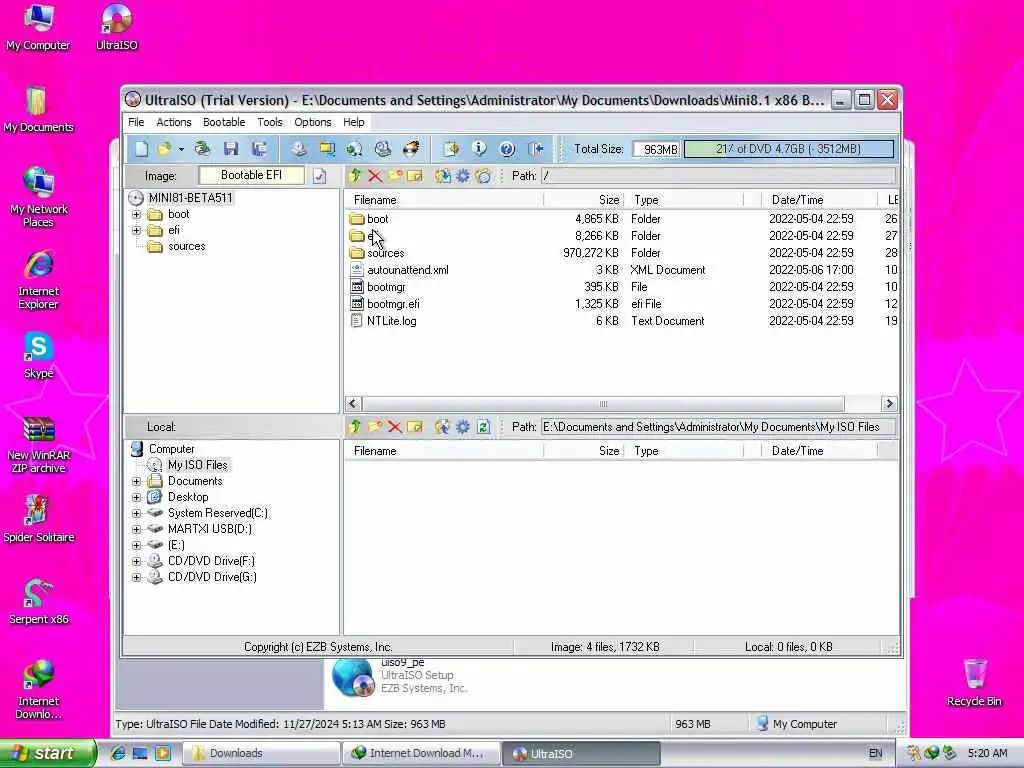1024x768 pixels.
Task: Click the Open CD/DVD toolbar icon
Action: 202,149
